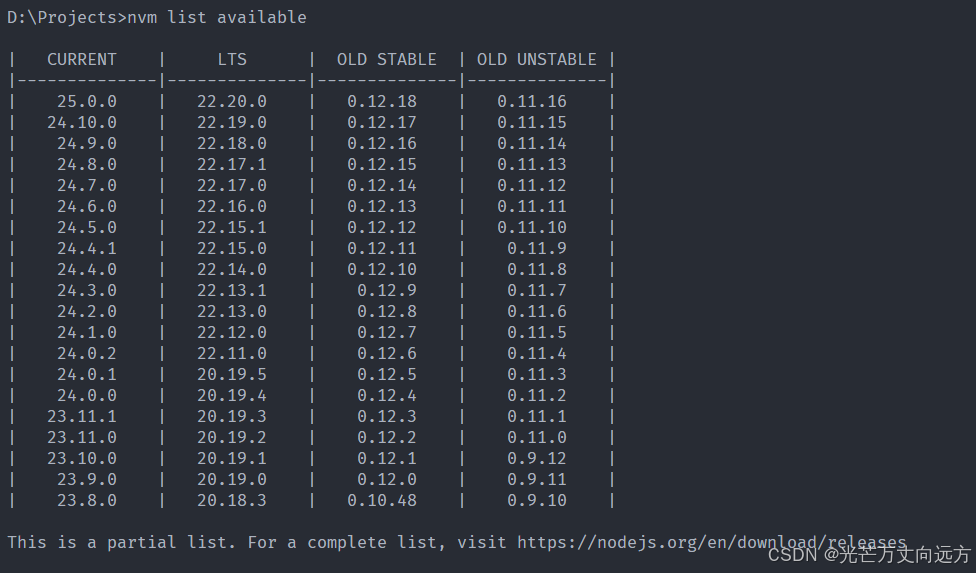Select old stable version 0.12.17
Screen dimensions: 976x573
(x=382, y=123)
